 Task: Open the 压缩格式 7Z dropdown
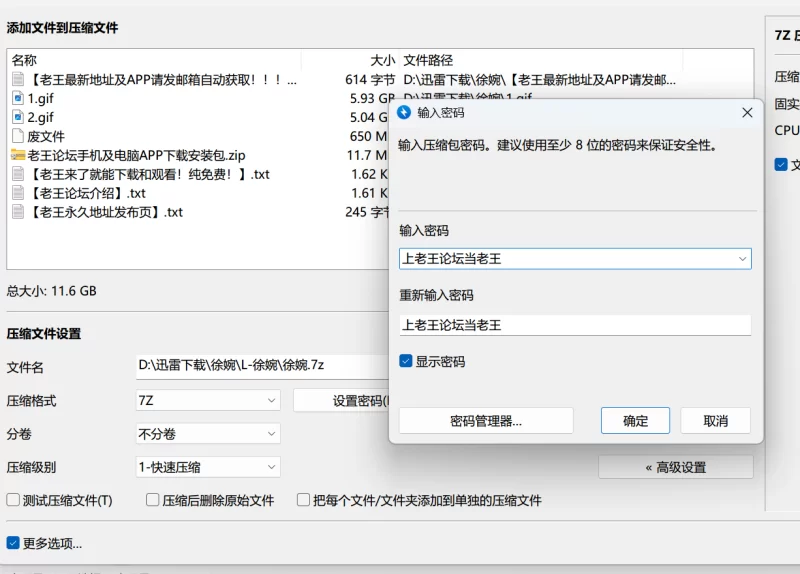pos(208,401)
